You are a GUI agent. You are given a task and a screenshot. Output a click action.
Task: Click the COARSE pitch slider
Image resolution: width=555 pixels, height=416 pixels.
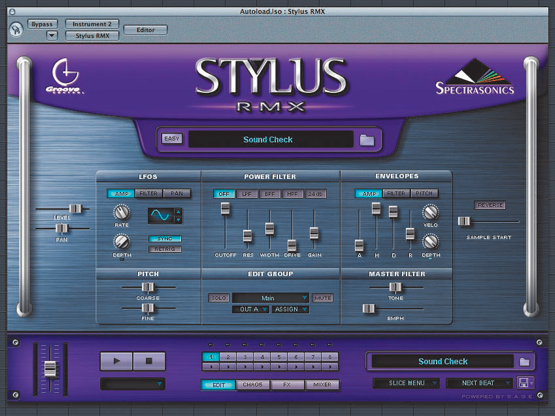tap(148, 287)
